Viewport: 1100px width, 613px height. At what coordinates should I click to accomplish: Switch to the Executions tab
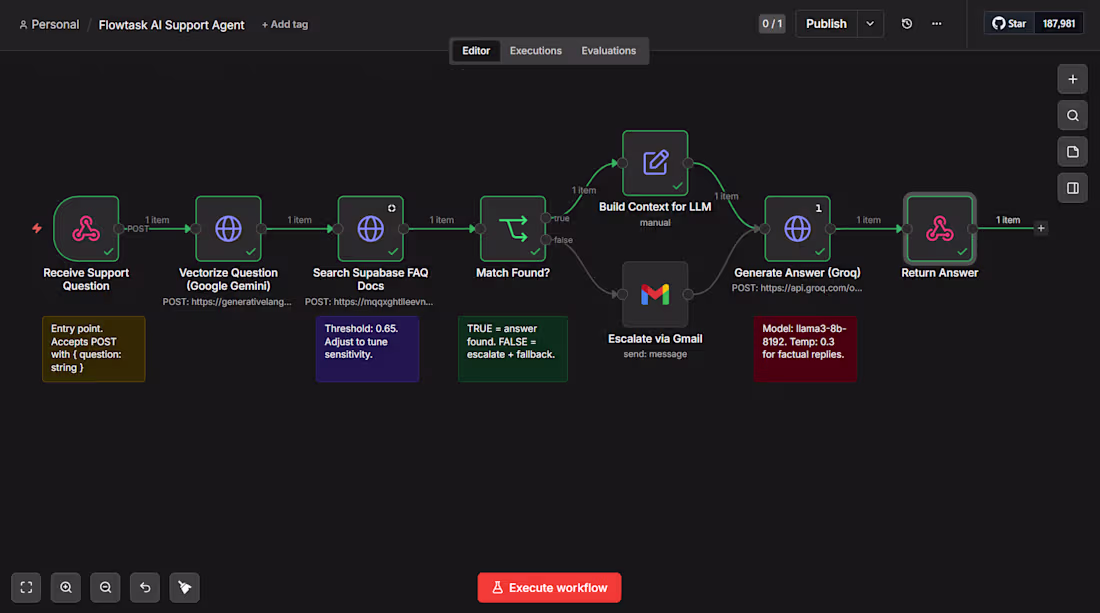[x=536, y=50]
